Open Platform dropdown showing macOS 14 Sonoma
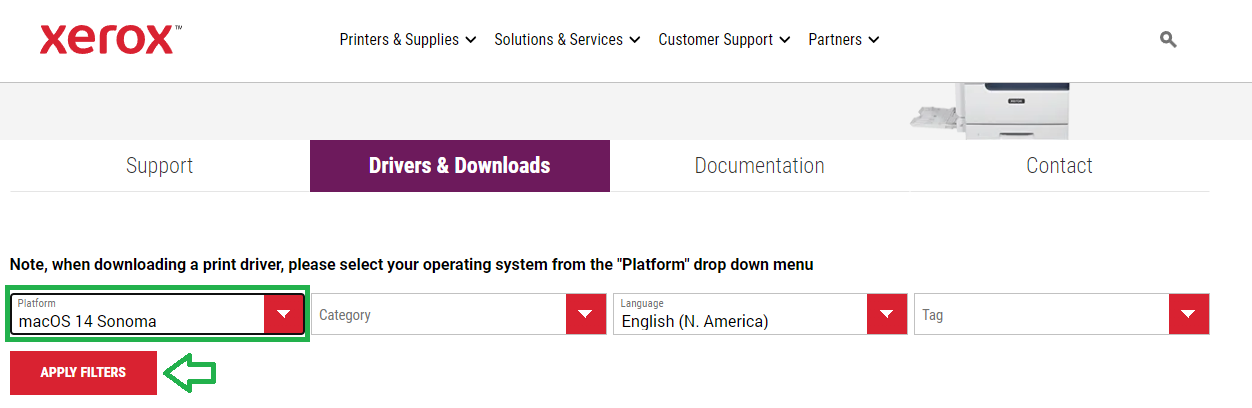 [x=158, y=314]
